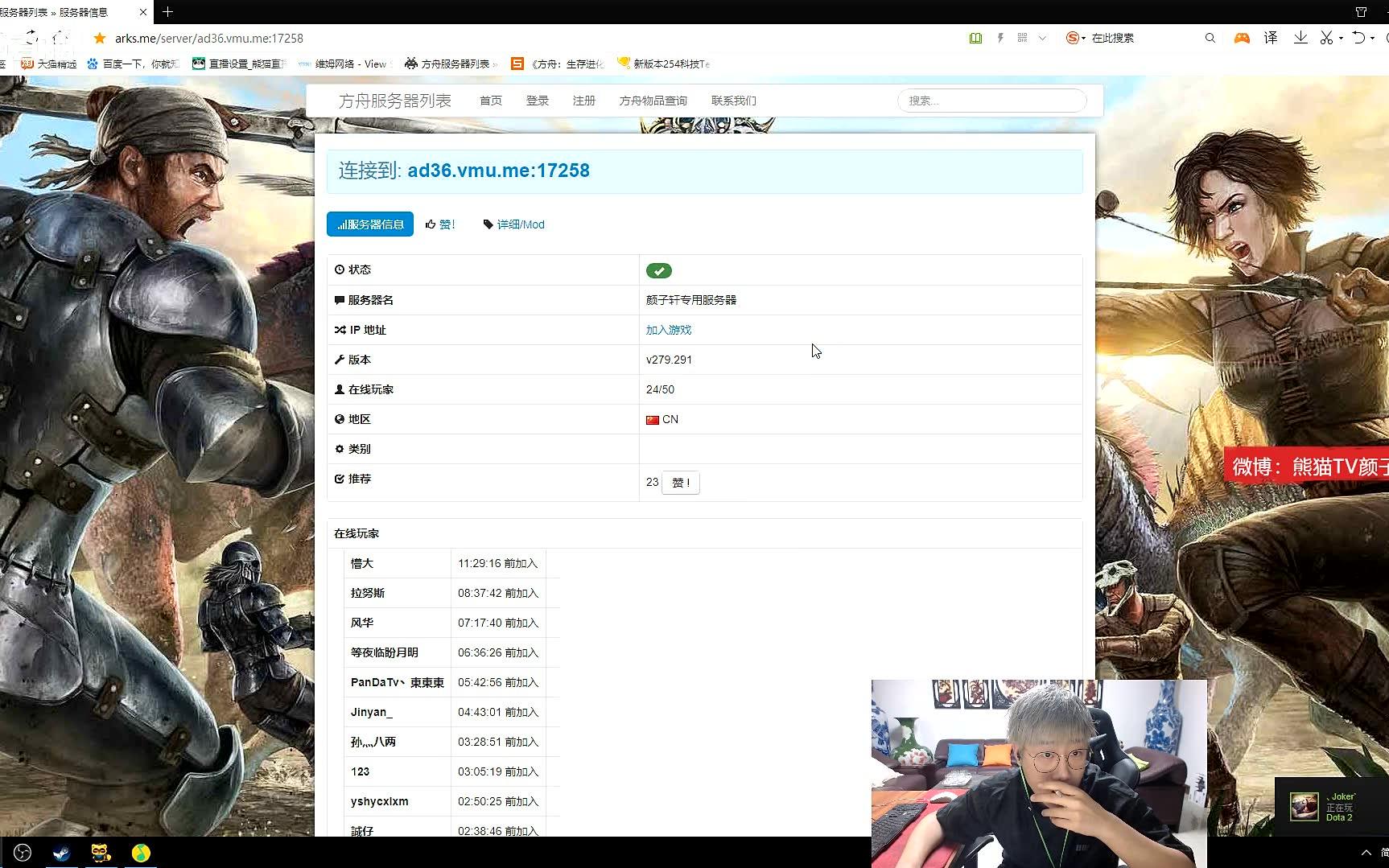1389x868 pixels.
Task: Open the bee mascot app in taskbar
Action: (101, 853)
